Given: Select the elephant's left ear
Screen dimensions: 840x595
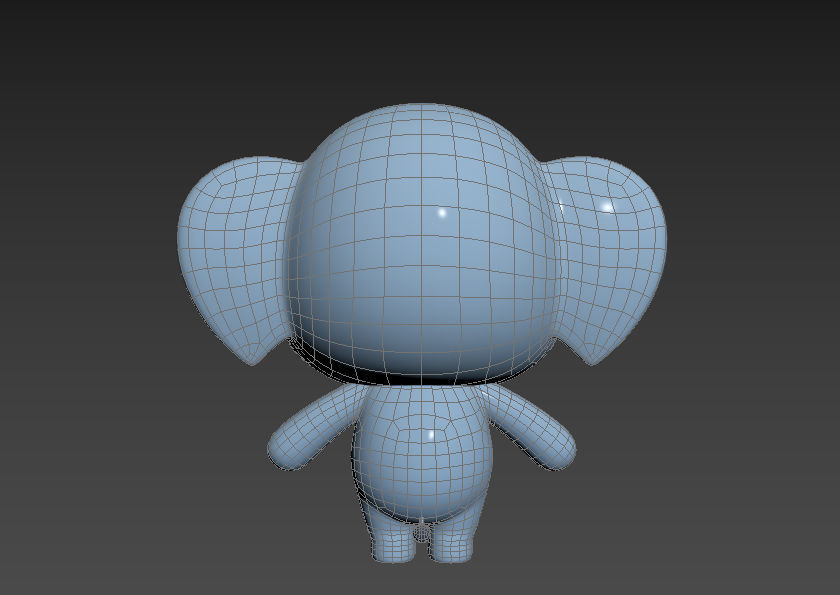Looking at the screenshot, I should [x=236, y=257].
